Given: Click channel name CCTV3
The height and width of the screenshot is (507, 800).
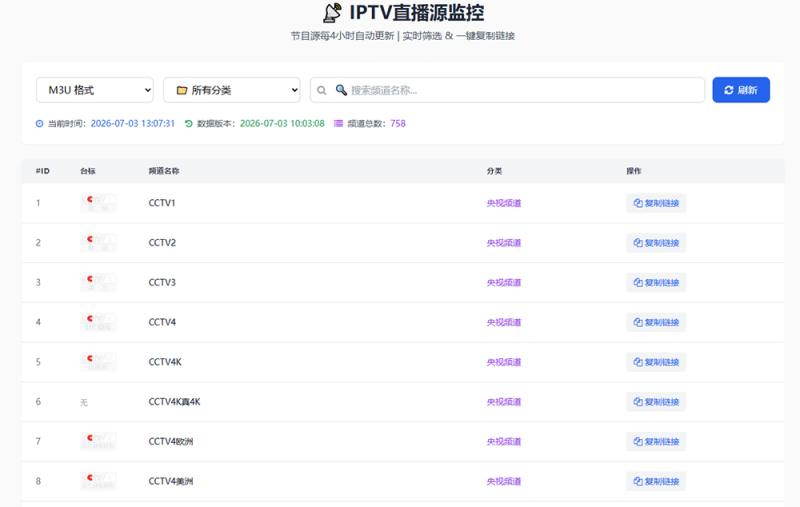Looking at the screenshot, I should click(x=162, y=283).
